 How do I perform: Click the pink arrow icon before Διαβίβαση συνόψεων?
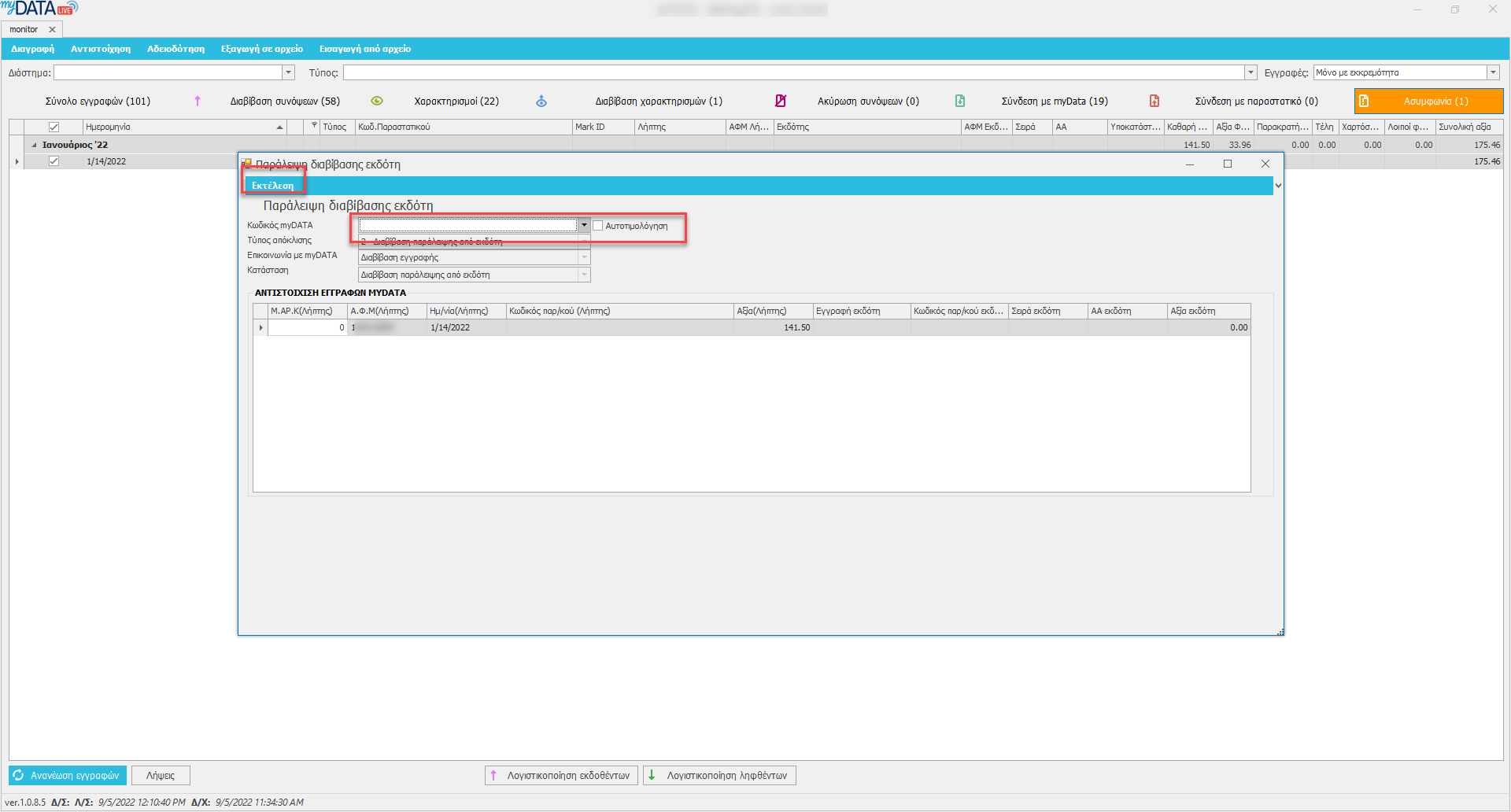click(198, 101)
